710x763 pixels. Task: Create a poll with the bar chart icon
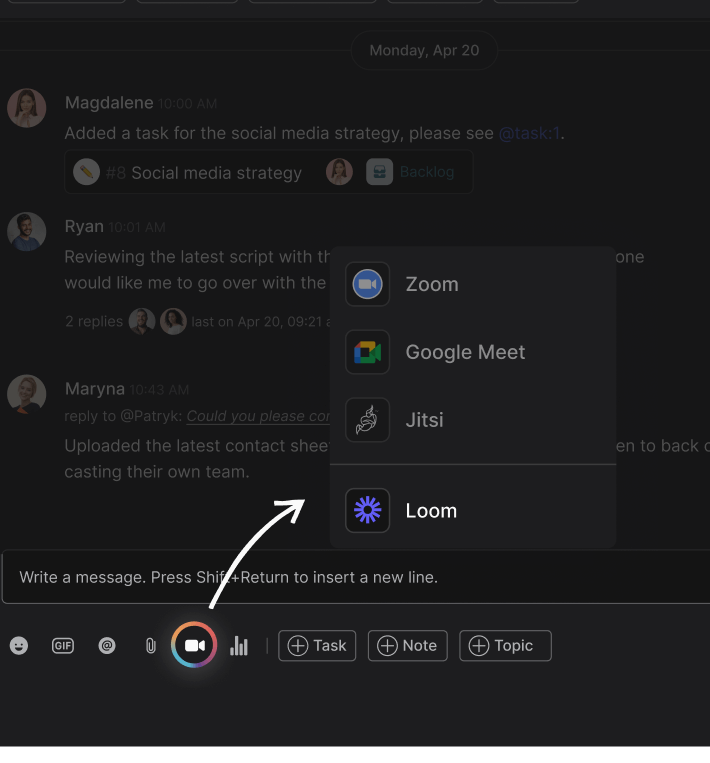(239, 646)
